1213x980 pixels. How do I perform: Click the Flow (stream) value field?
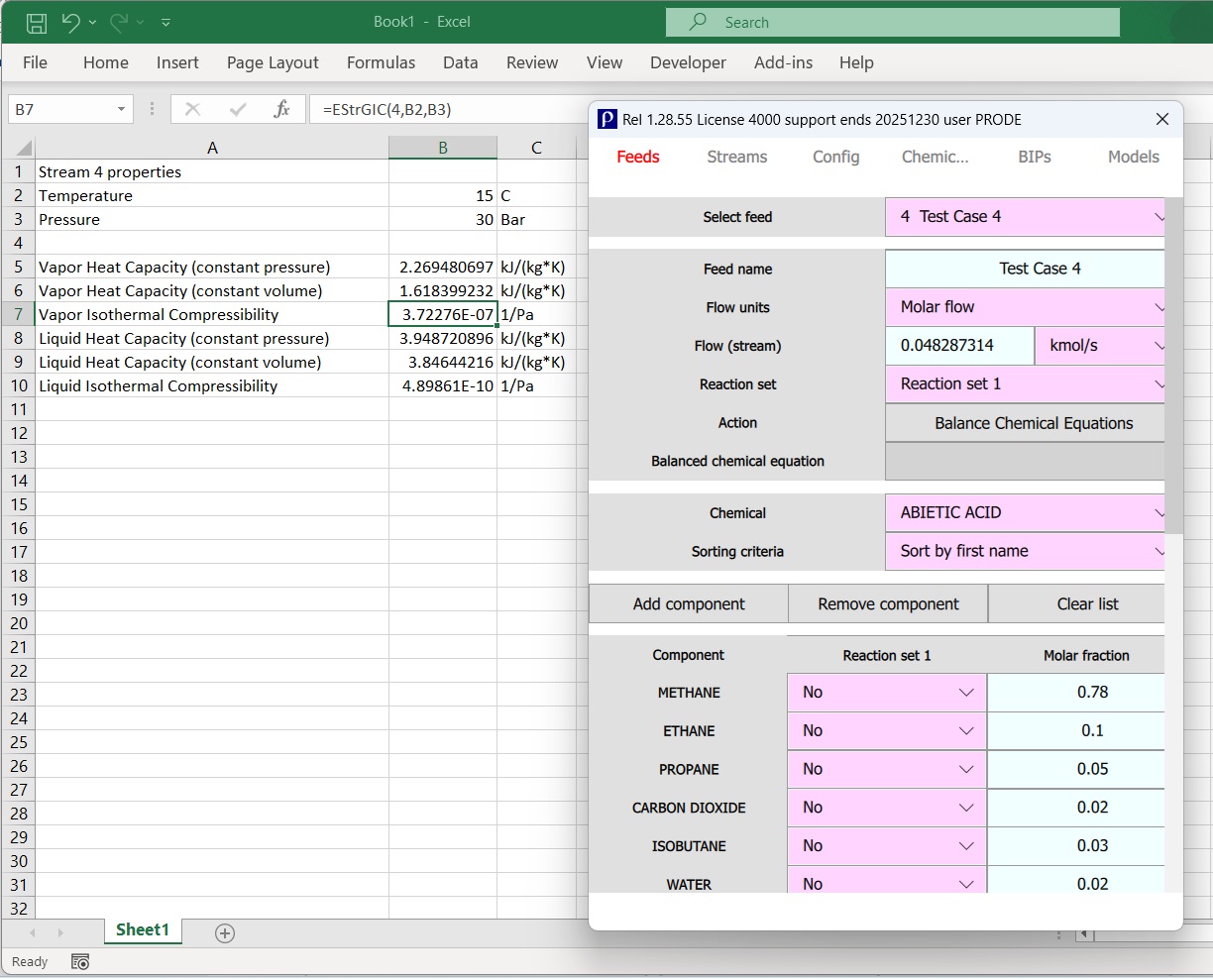tap(960, 346)
